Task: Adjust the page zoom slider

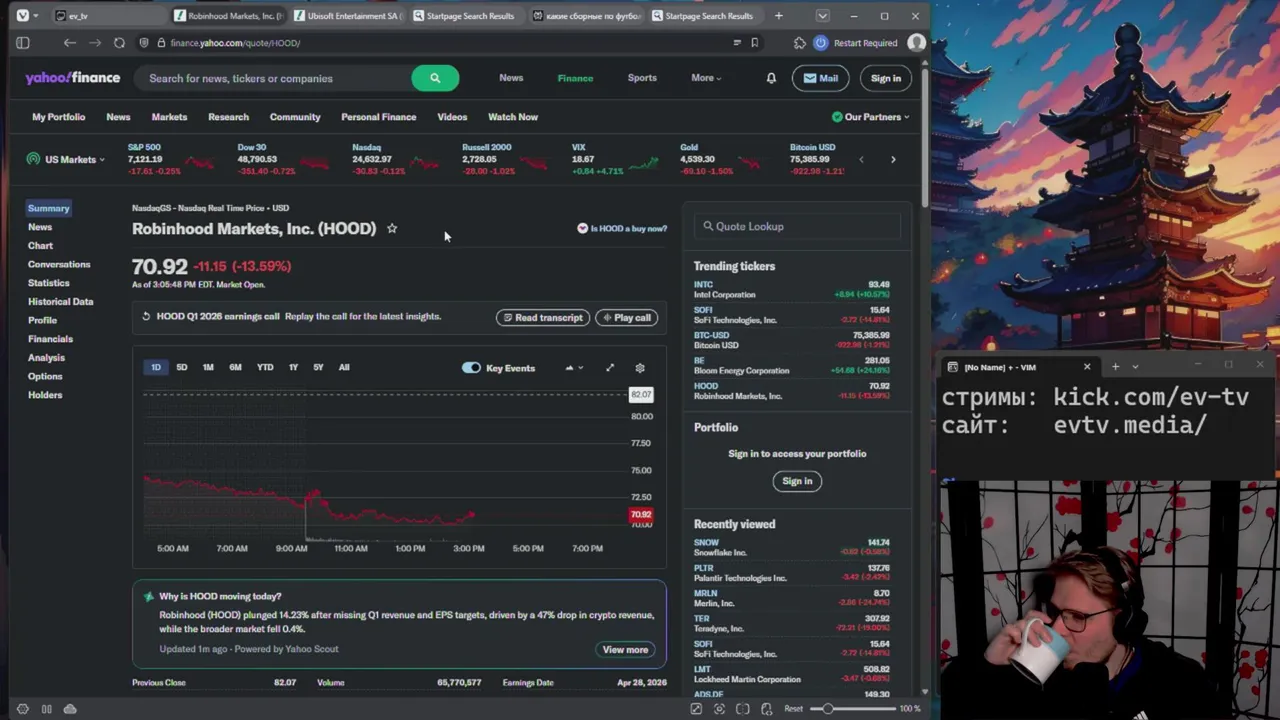Action: (x=851, y=709)
